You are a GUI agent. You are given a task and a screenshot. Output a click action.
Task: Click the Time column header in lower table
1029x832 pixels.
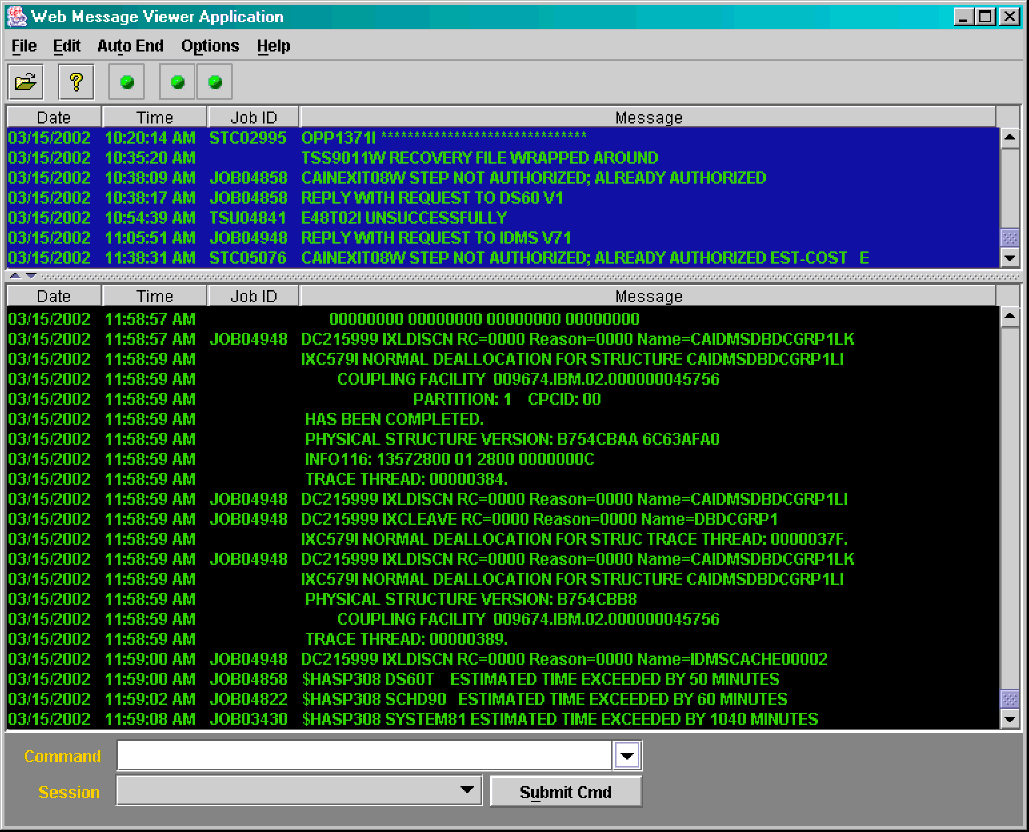click(154, 296)
